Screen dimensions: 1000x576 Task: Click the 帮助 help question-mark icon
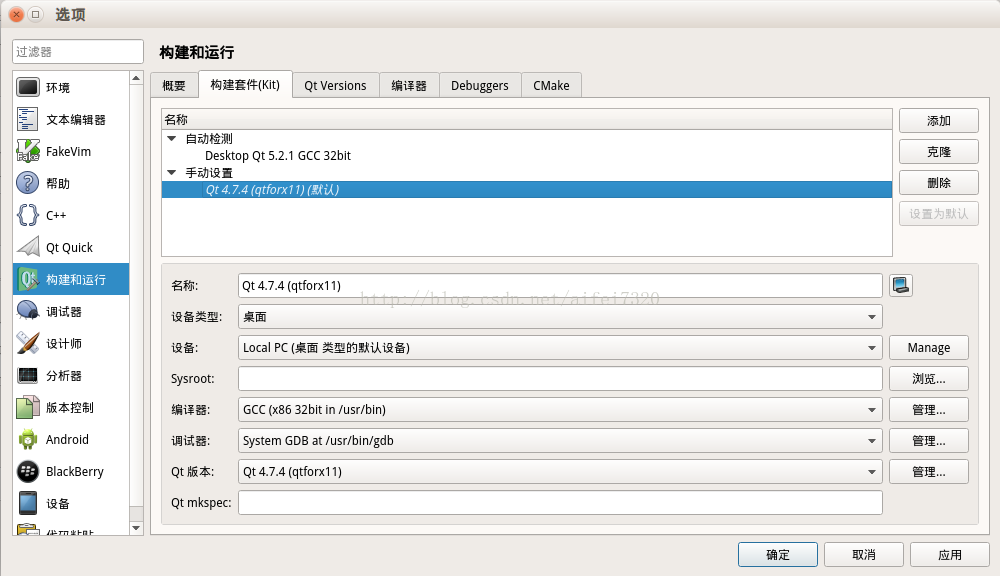pos(28,183)
